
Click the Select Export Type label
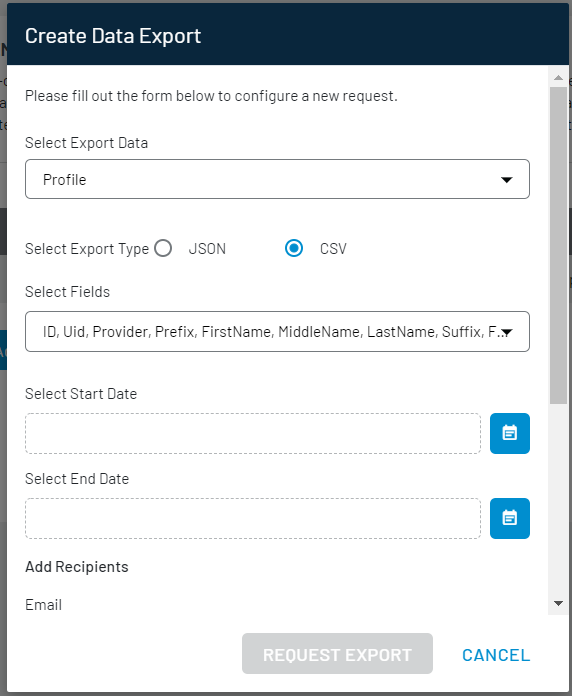tap(87, 249)
